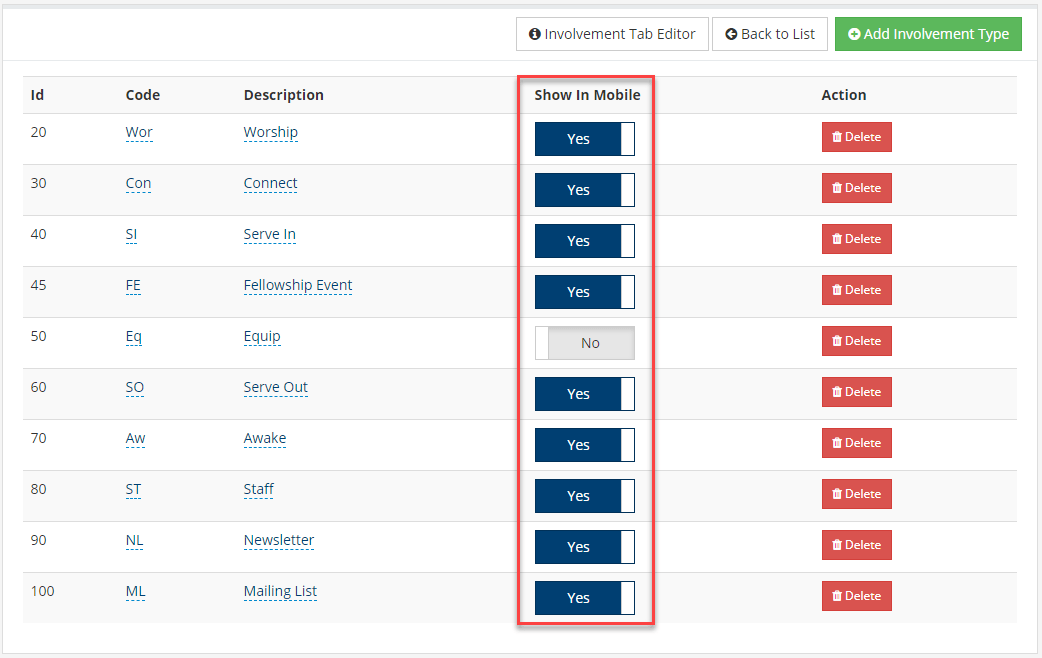Edit the Fellowship Event description
The height and width of the screenshot is (658, 1042).
click(298, 285)
